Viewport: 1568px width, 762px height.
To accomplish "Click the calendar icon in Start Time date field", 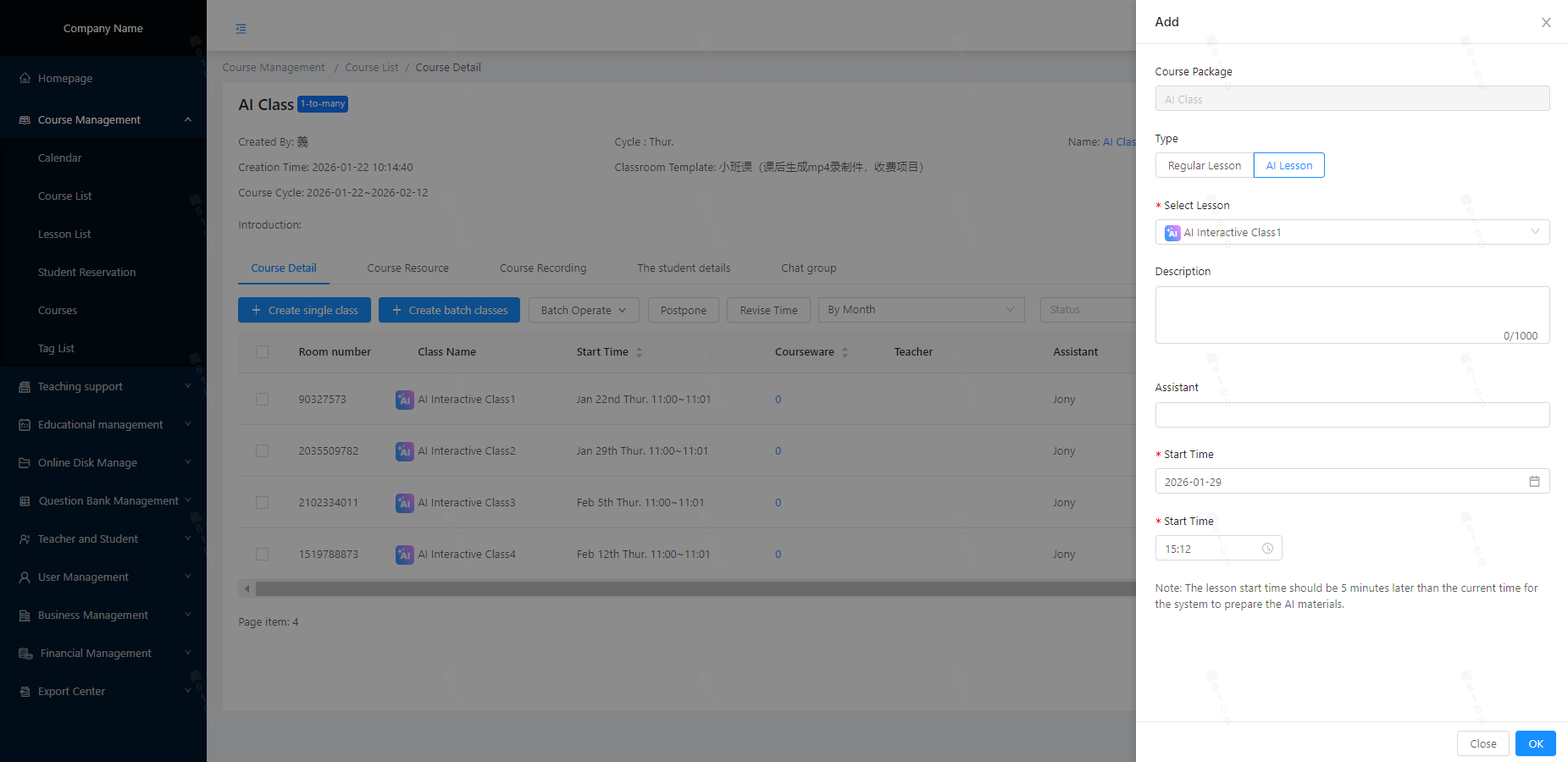I will point(1534,482).
